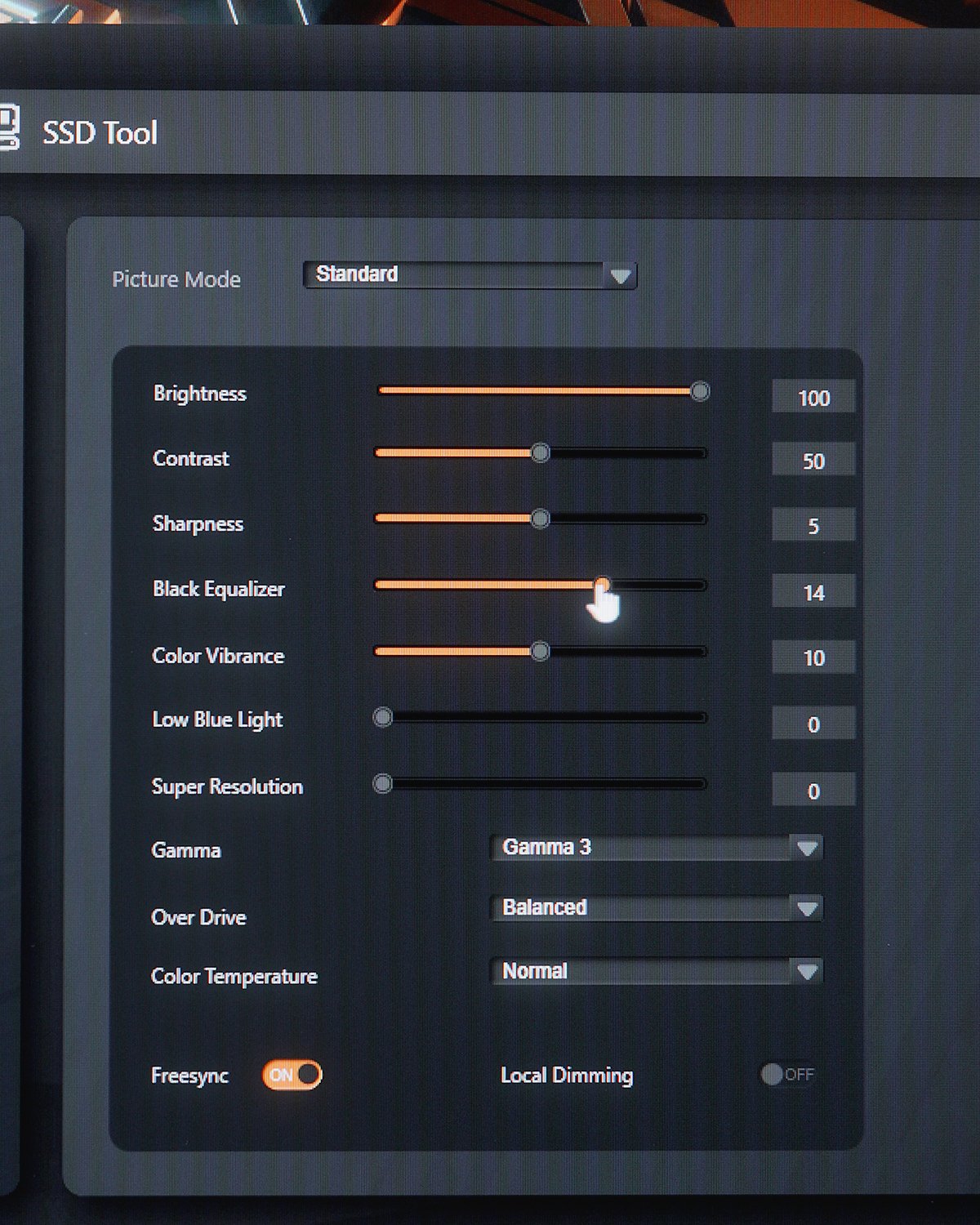
Task: Expand the Gamma dropdown arrow
Action: pyautogui.click(x=807, y=849)
